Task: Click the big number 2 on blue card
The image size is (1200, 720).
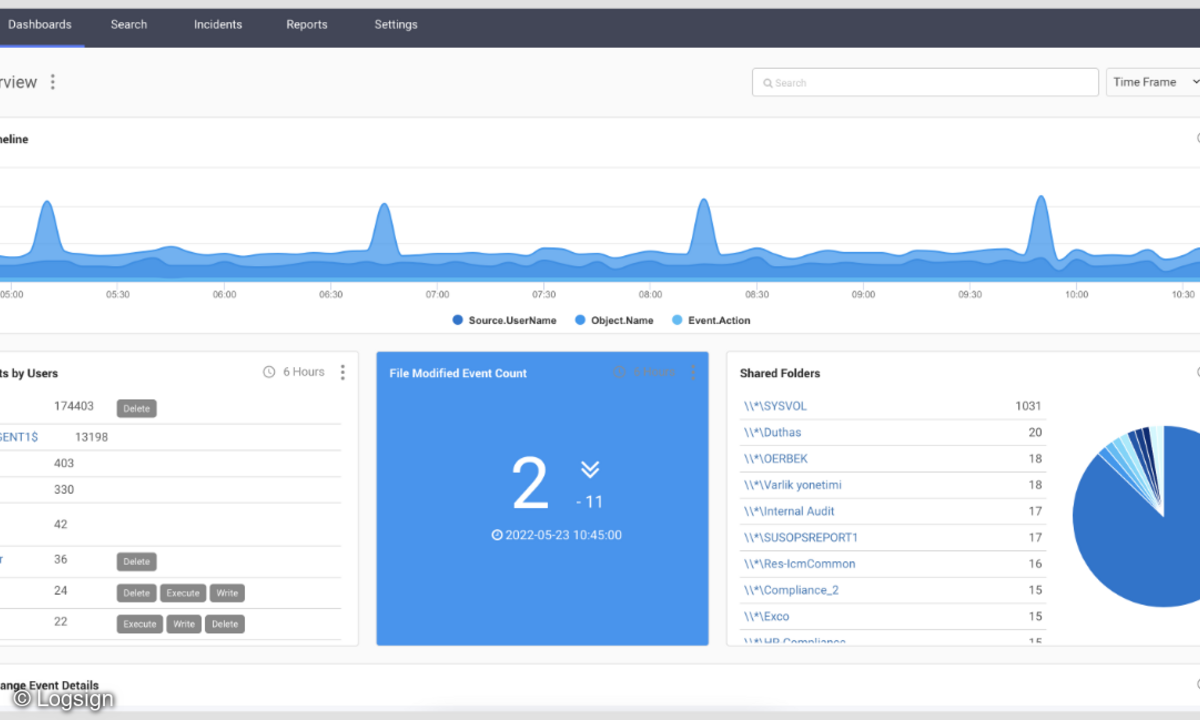Action: 530,484
